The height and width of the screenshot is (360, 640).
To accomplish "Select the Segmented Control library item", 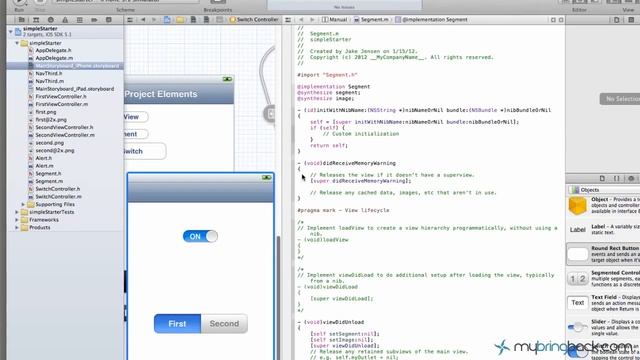I will click(x=604, y=278).
